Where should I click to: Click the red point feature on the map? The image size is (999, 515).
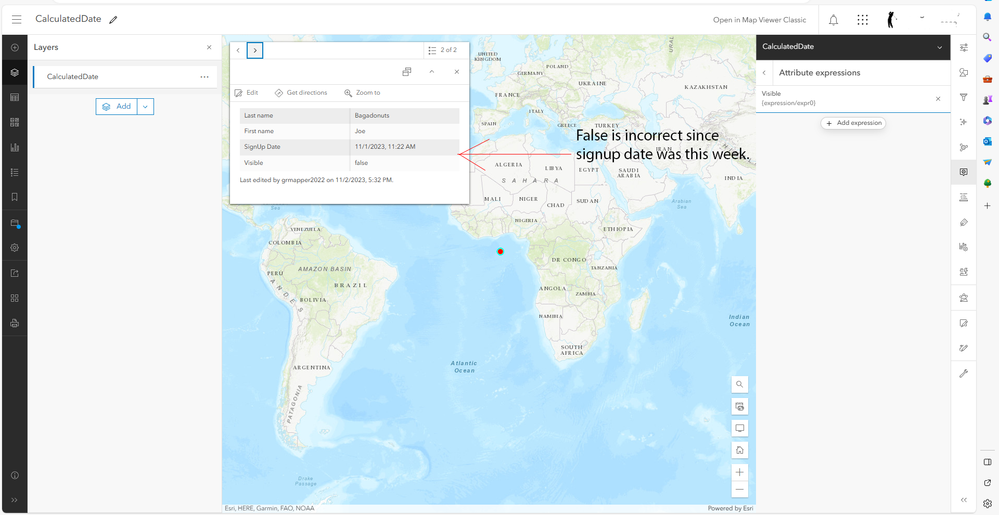[500, 252]
